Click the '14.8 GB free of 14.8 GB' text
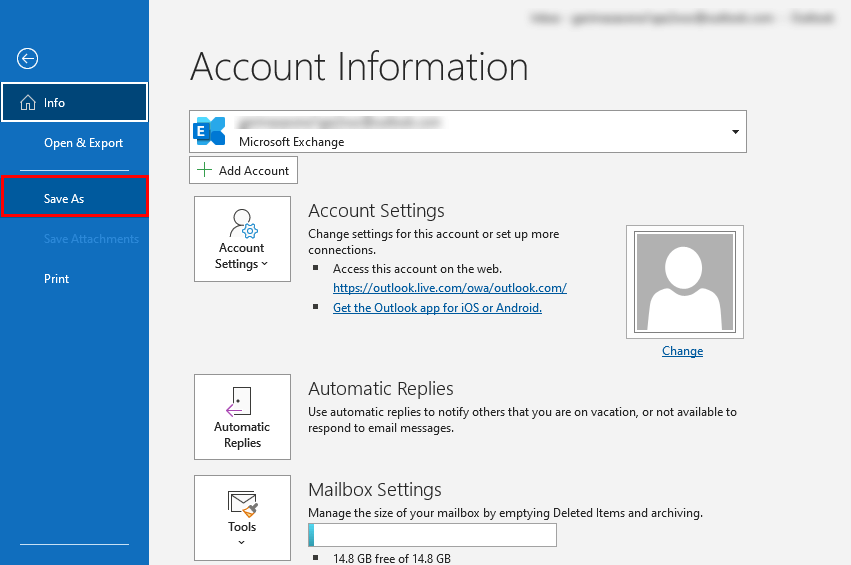 coord(392,558)
